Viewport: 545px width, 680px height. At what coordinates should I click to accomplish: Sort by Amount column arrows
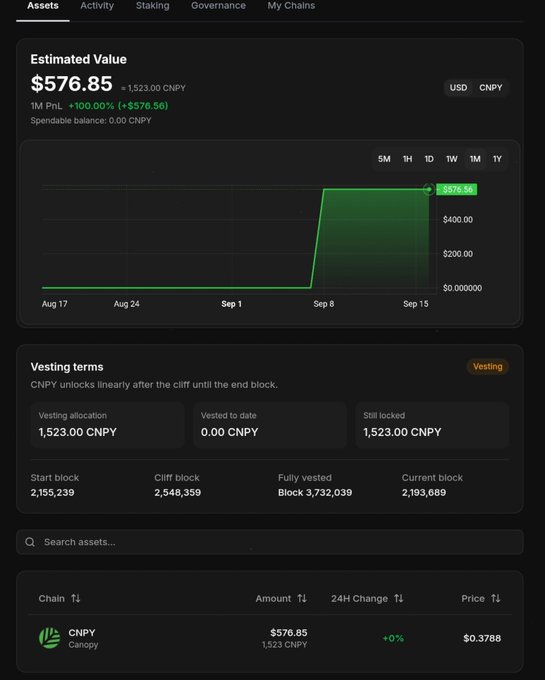pyautogui.click(x=302, y=598)
